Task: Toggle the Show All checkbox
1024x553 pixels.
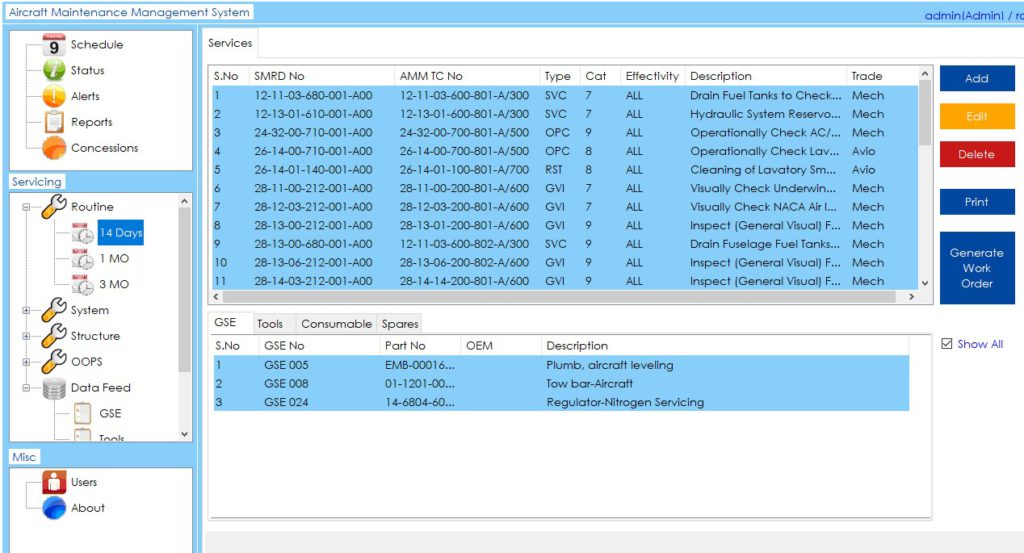Action: [946, 343]
